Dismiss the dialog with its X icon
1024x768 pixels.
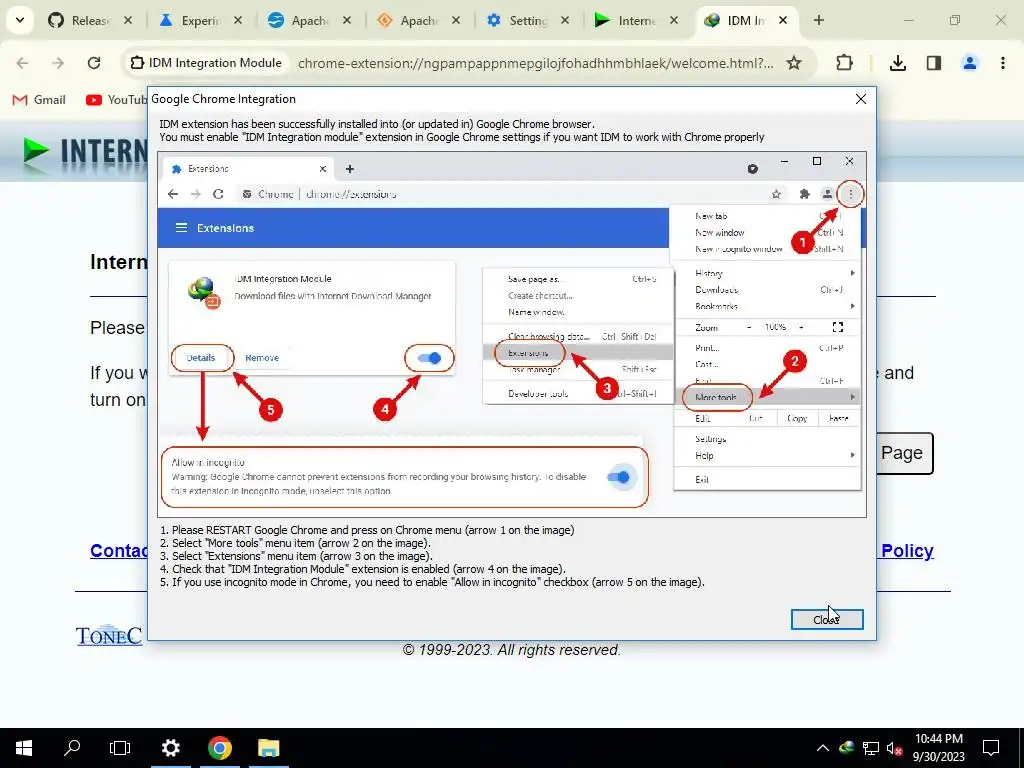(x=861, y=99)
